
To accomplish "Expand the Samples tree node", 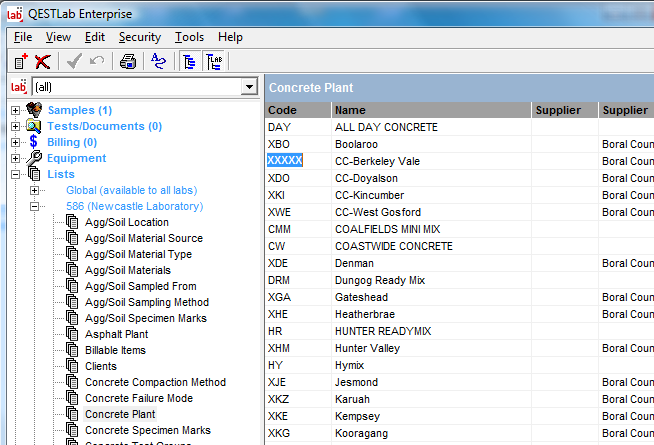I will [x=15, y=110].
